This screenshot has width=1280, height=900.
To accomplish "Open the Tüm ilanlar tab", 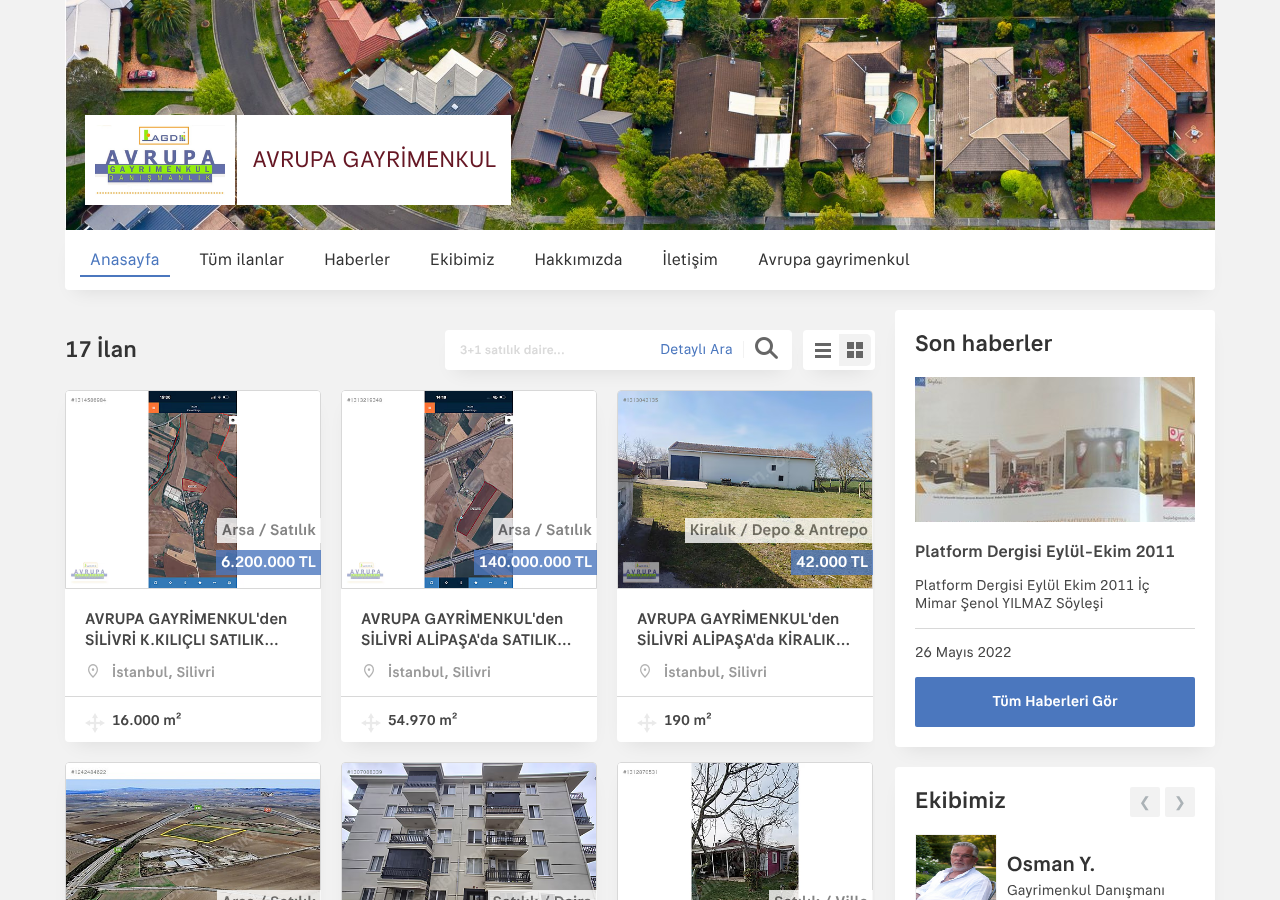I will [x=242, y=260].
